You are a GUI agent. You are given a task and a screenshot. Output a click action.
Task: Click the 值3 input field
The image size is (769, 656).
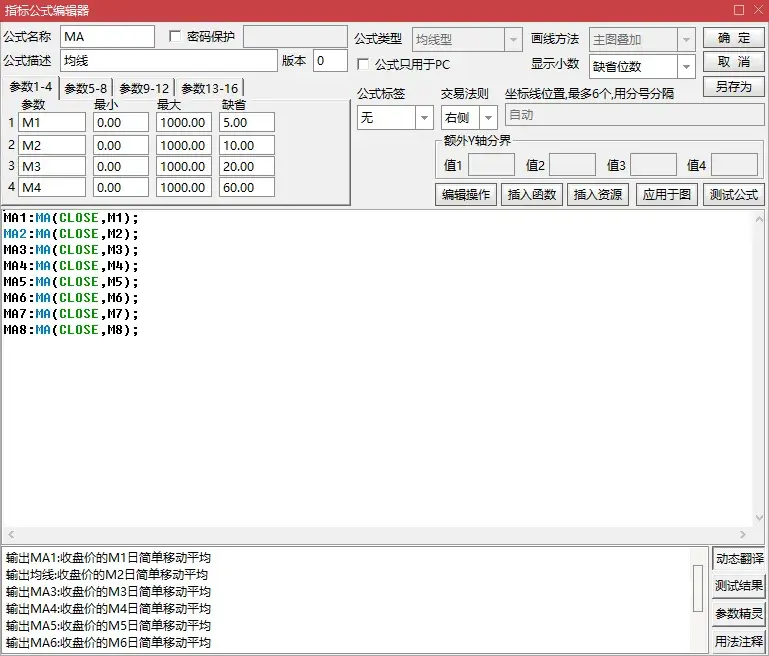pos(653,165)
